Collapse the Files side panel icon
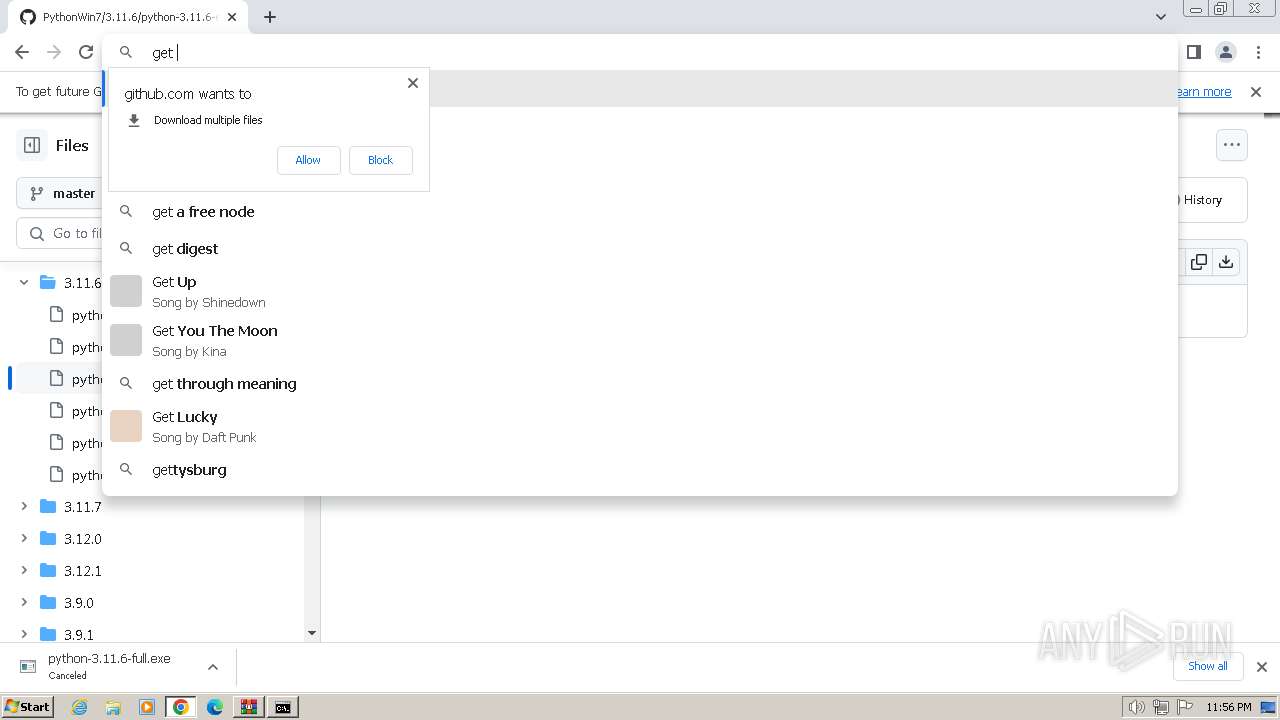Screen dimensions: 1280x720 click(32, 145)
